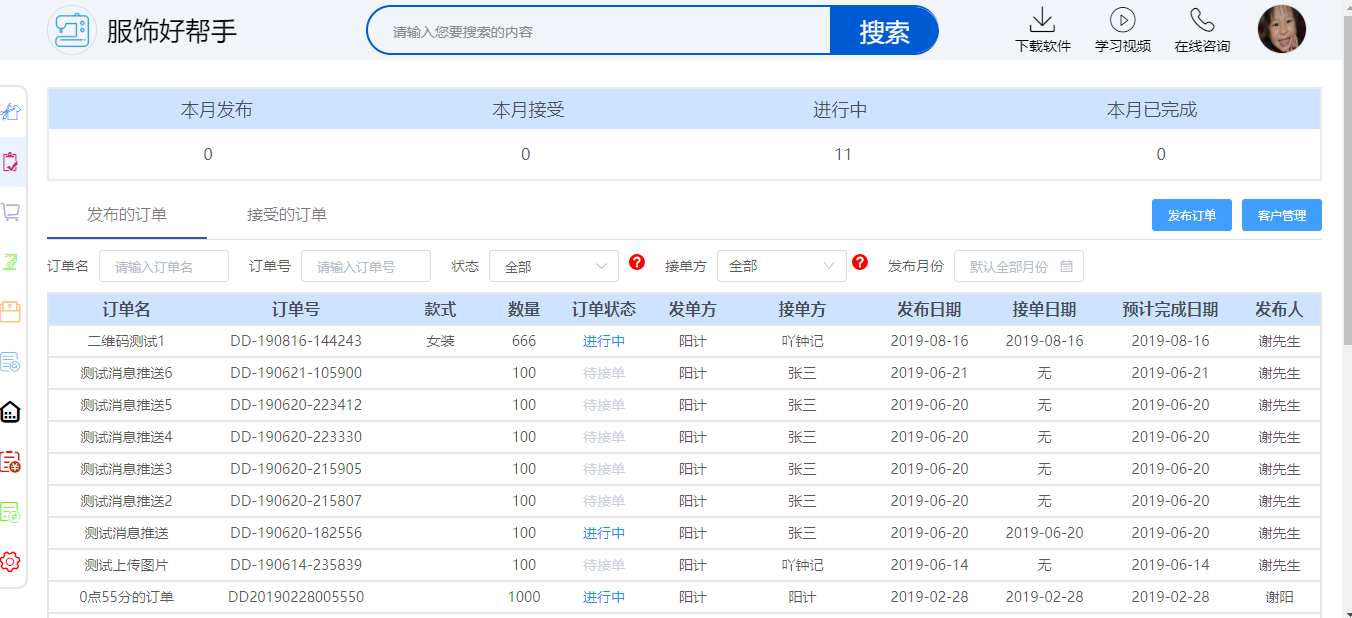This screenshot has height=618, width=1352.
Task: Click the 发布订单 button
Action: 1192,216
